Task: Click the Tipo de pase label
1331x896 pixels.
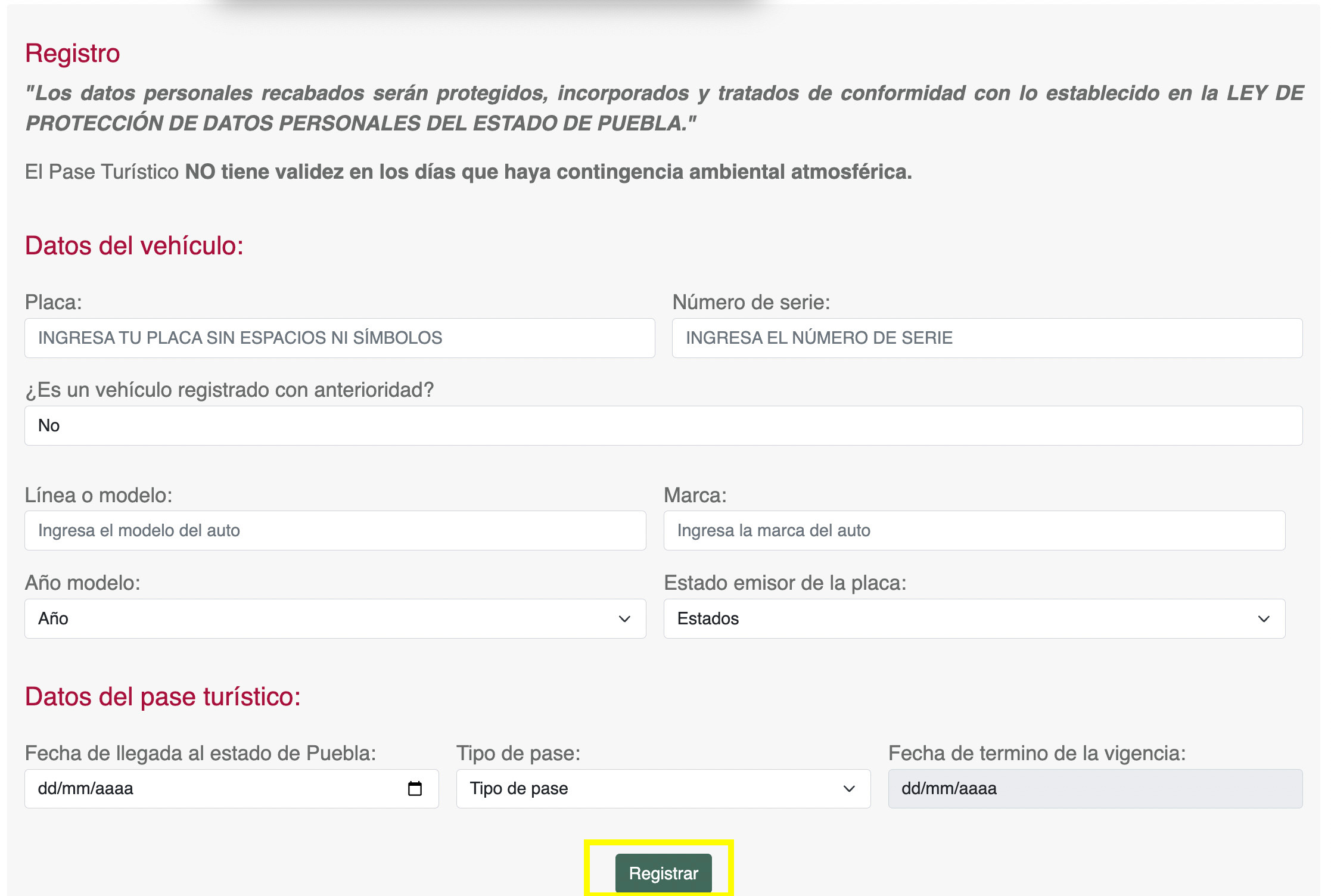Action: (518, 753)
